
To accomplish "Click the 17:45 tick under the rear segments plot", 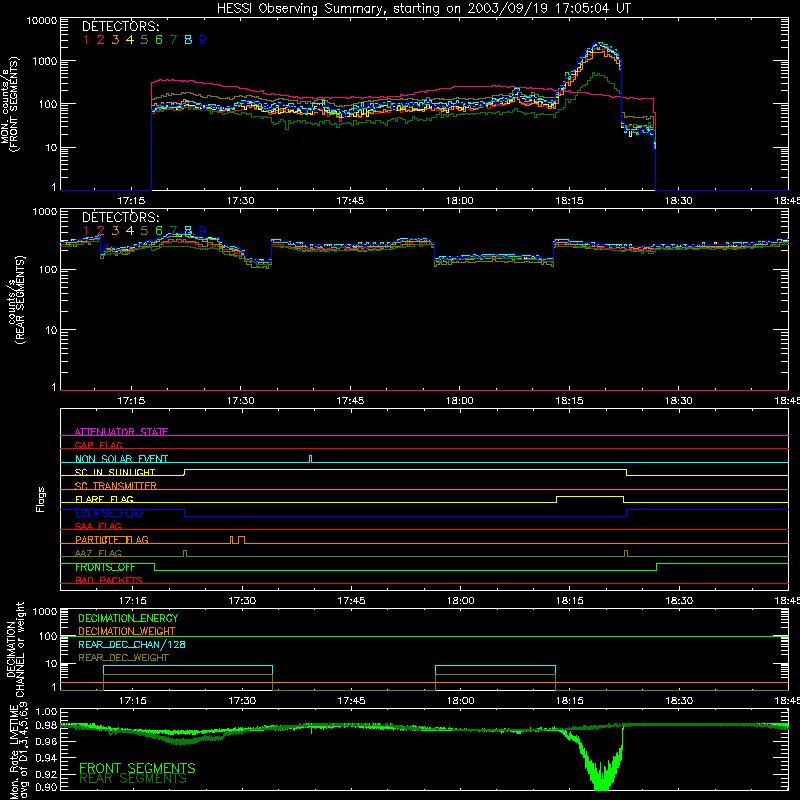I will click(x=350, y=401).
